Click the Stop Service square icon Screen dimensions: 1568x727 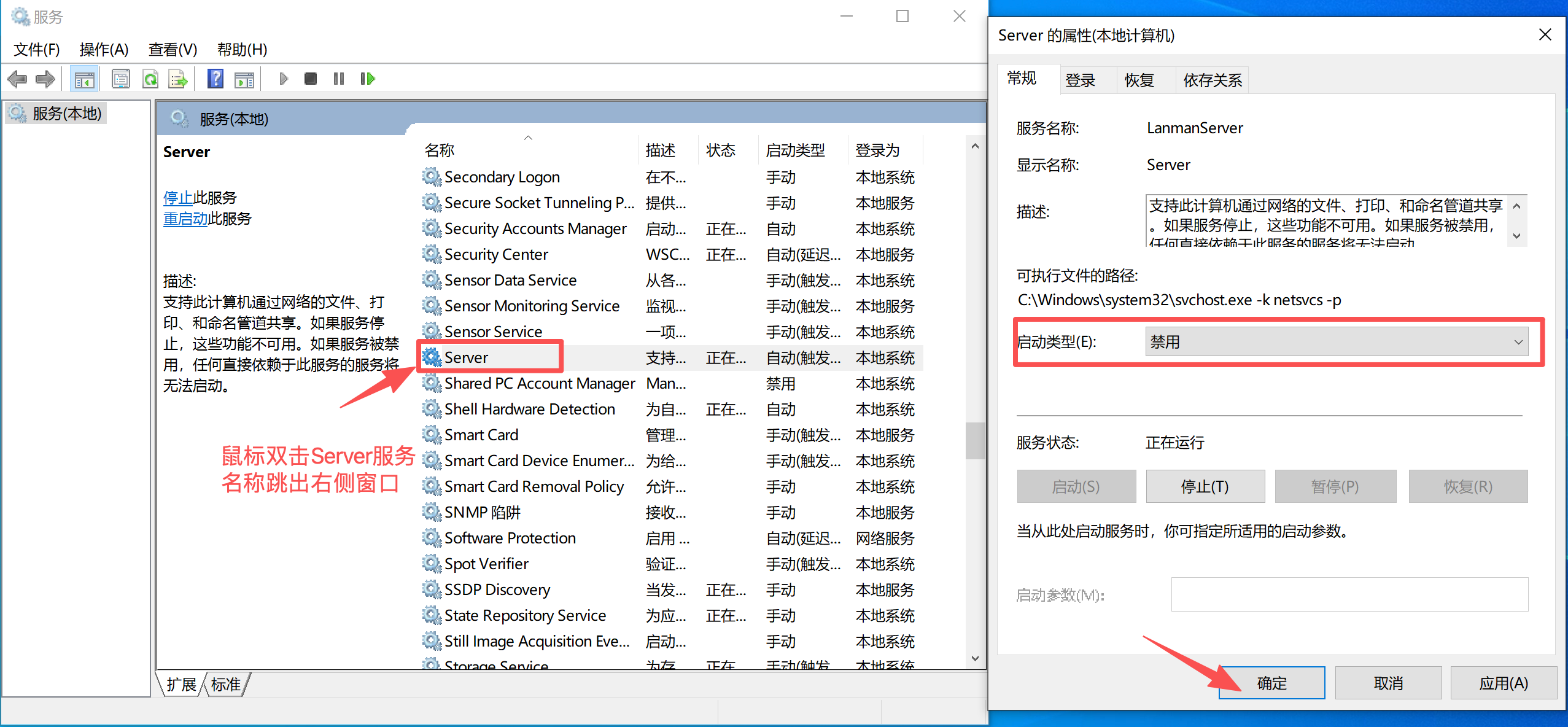coord(311,79)
